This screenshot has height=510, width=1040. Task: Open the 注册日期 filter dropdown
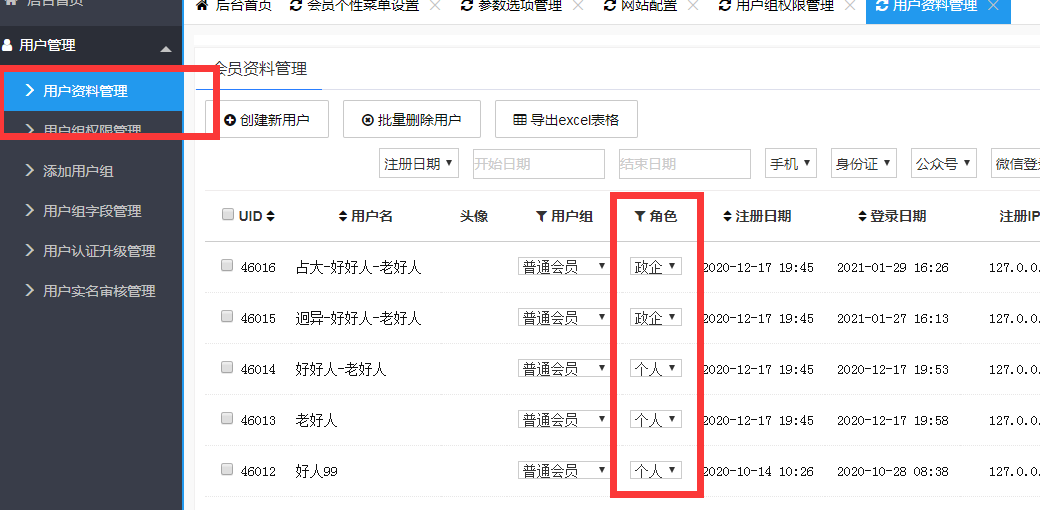point(419,164)
